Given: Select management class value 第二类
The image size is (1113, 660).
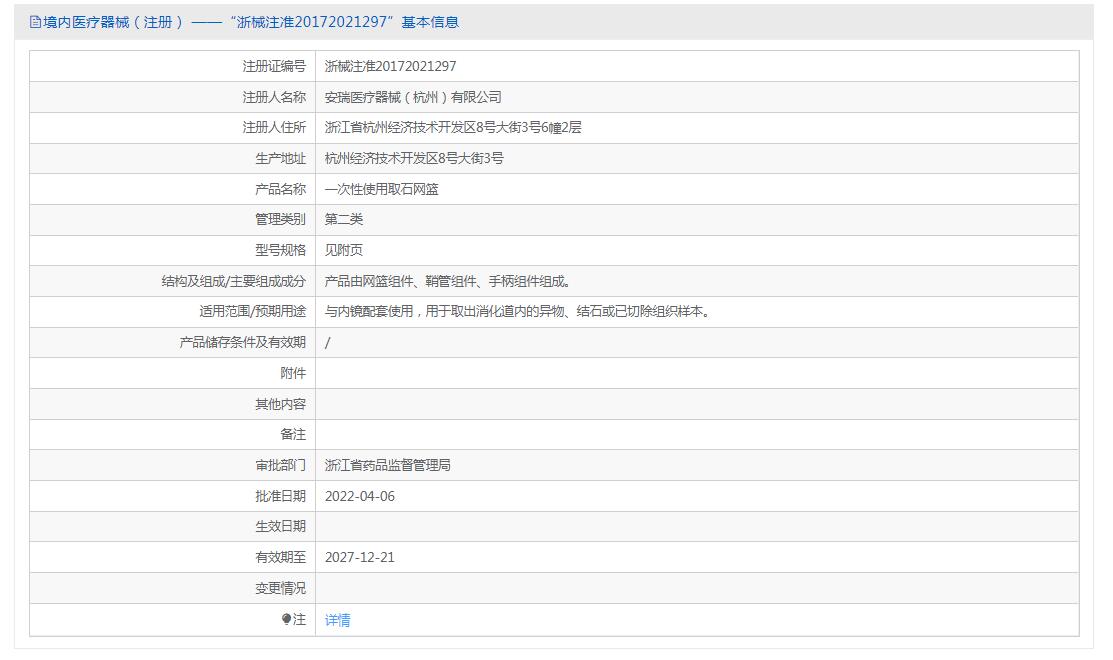Looking at the screenshot, I should [344, 219].
